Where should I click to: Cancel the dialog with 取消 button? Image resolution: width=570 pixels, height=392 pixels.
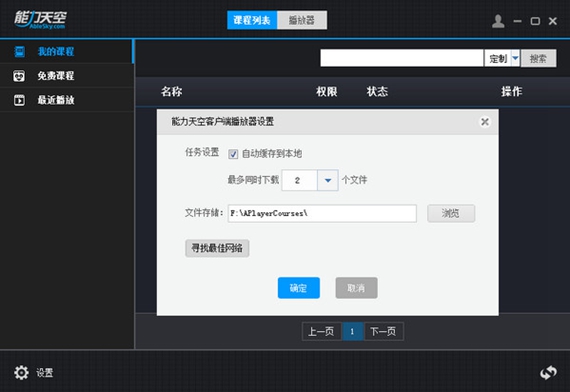coord(356,288)
